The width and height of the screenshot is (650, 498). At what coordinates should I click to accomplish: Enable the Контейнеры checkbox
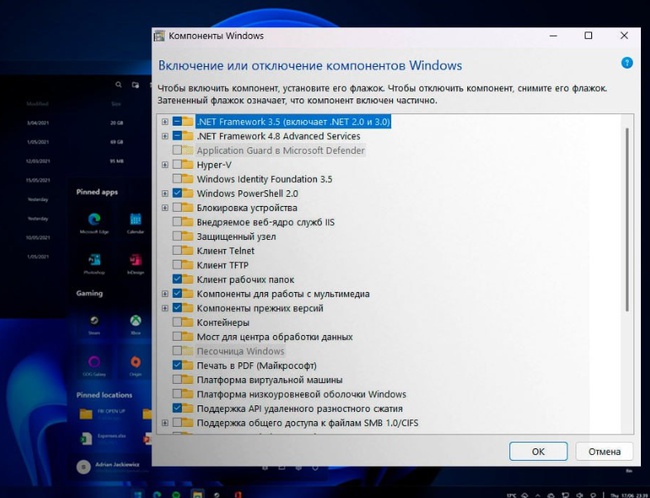[177, 322]
